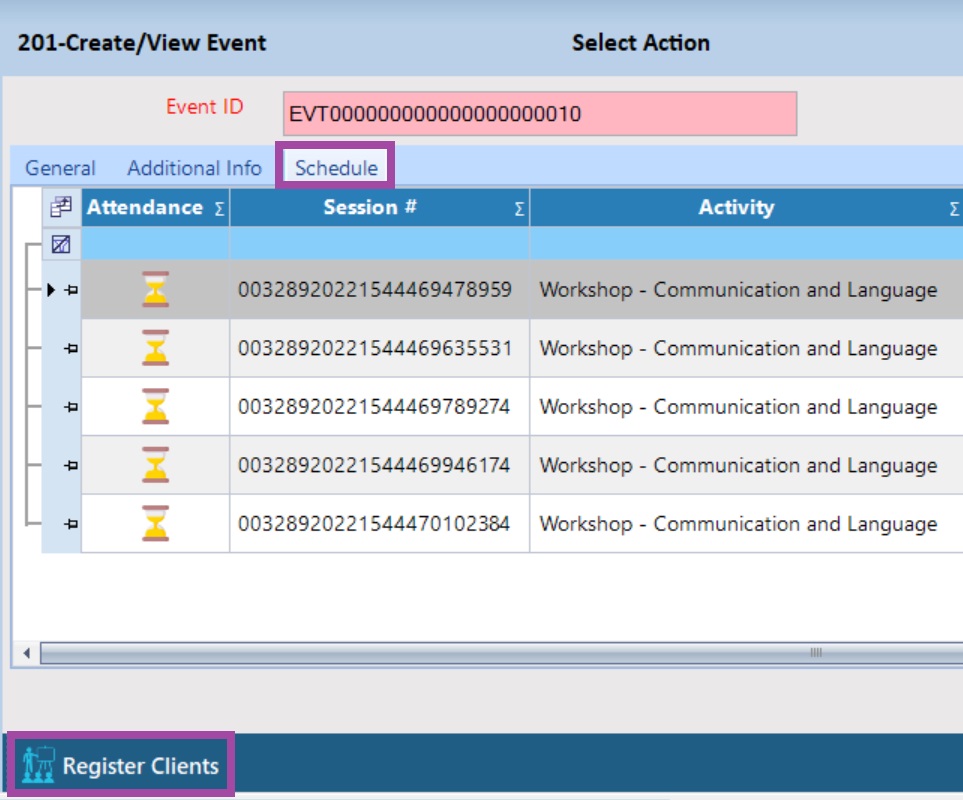The width and height of the screenshot is (963, 800).
Task: Click the hourglass attendance icon for session ending 478959
Action: (155, 290)
